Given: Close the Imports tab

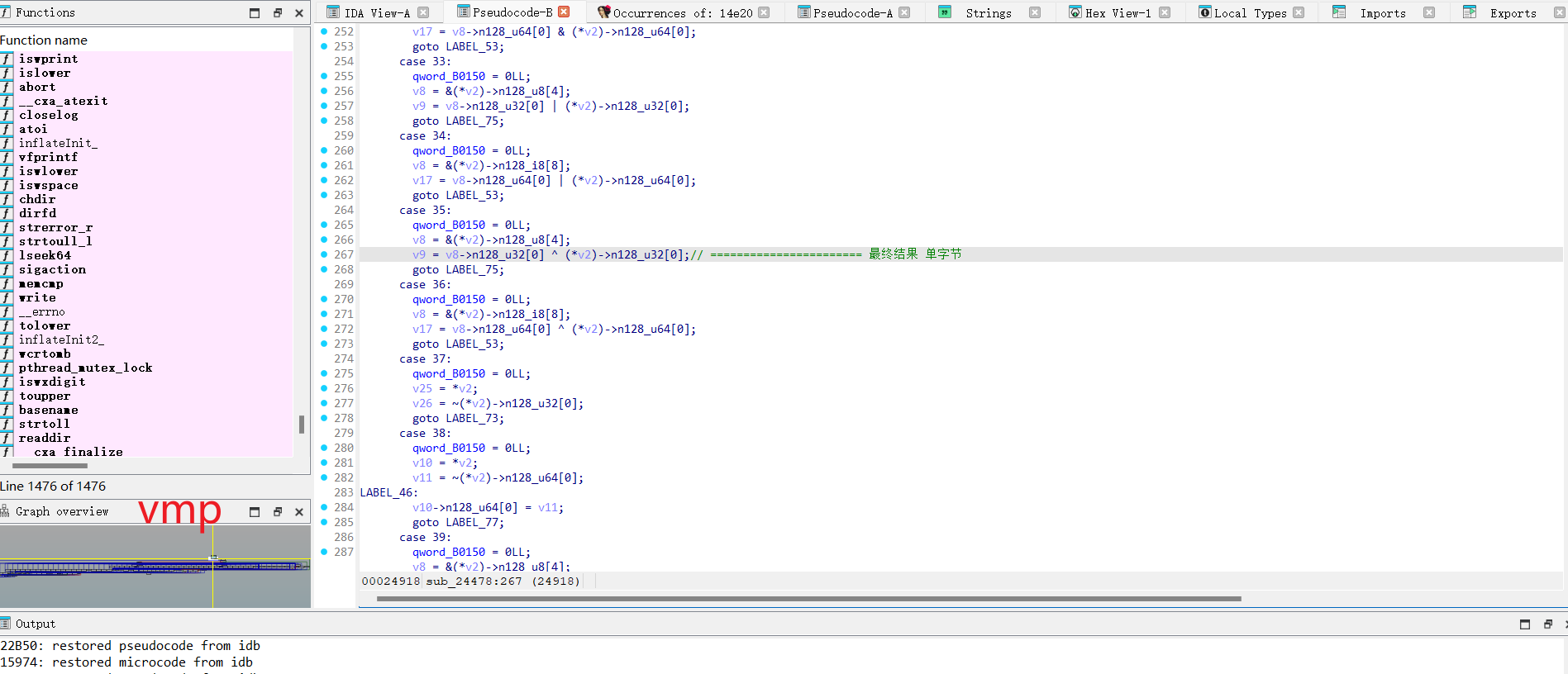Looking at the screenshot, I should click(1429, 12).
